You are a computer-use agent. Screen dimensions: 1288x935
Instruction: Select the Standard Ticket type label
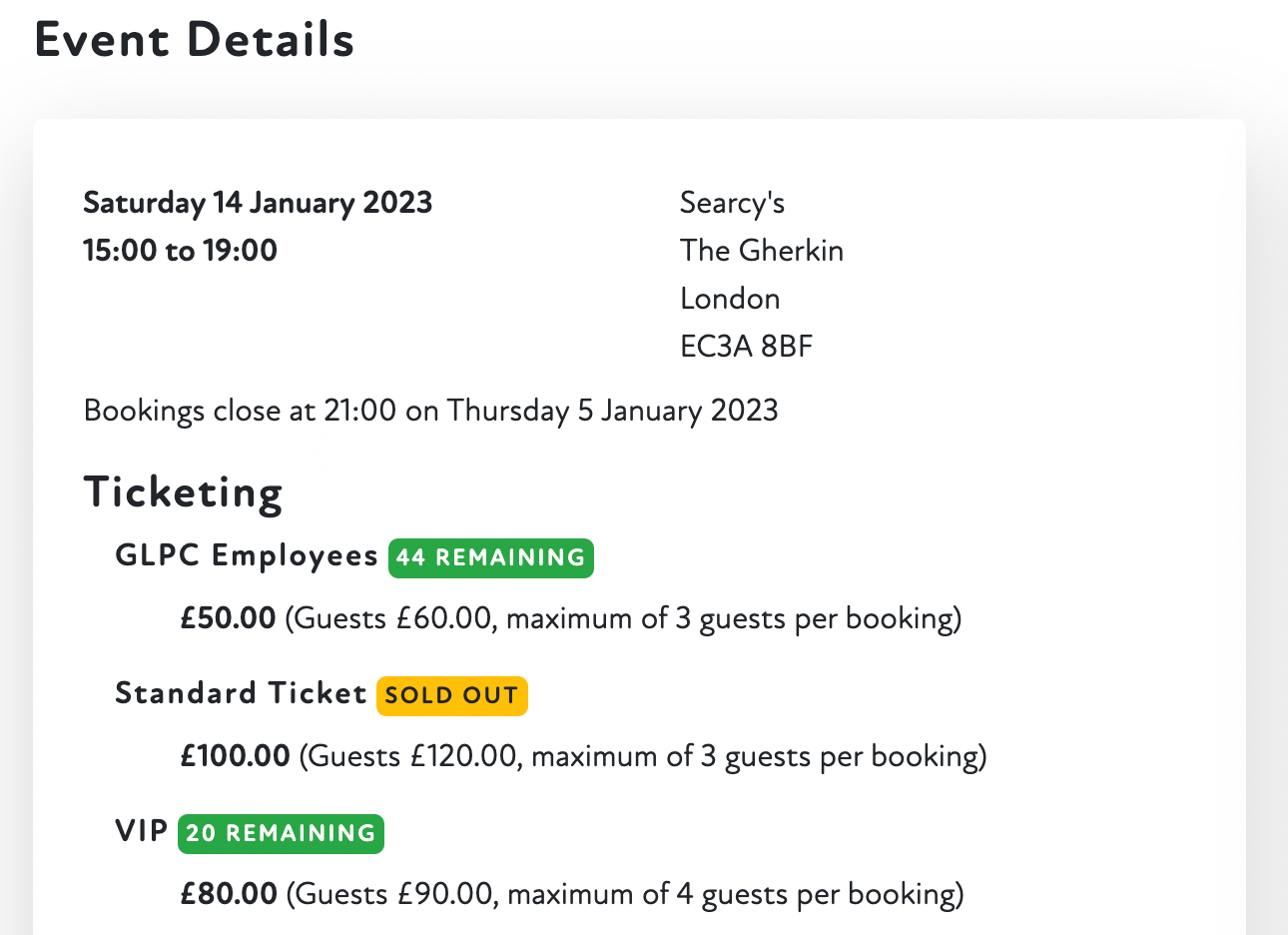point(241,693)
